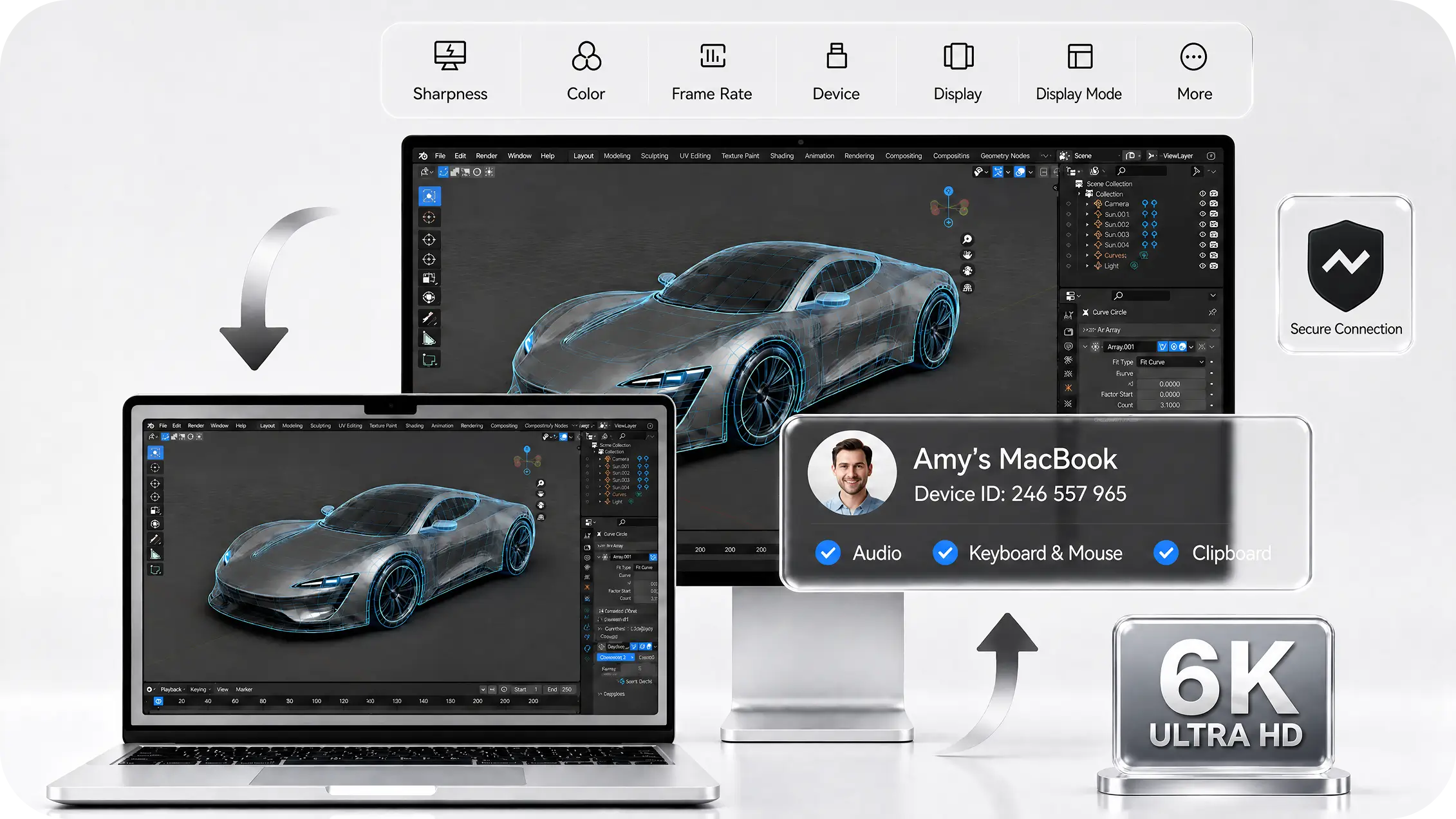Open the Fit Type dropdown on the monitor
The image size is (1456, 819).
[1171, 362]
